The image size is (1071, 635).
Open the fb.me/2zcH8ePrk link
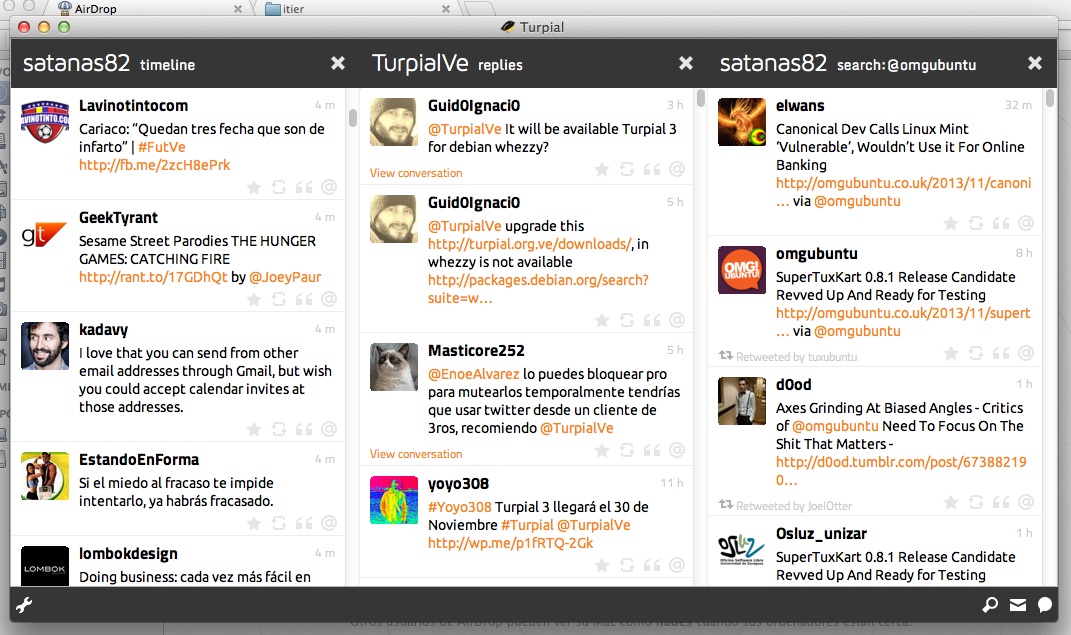pos(154,165)
